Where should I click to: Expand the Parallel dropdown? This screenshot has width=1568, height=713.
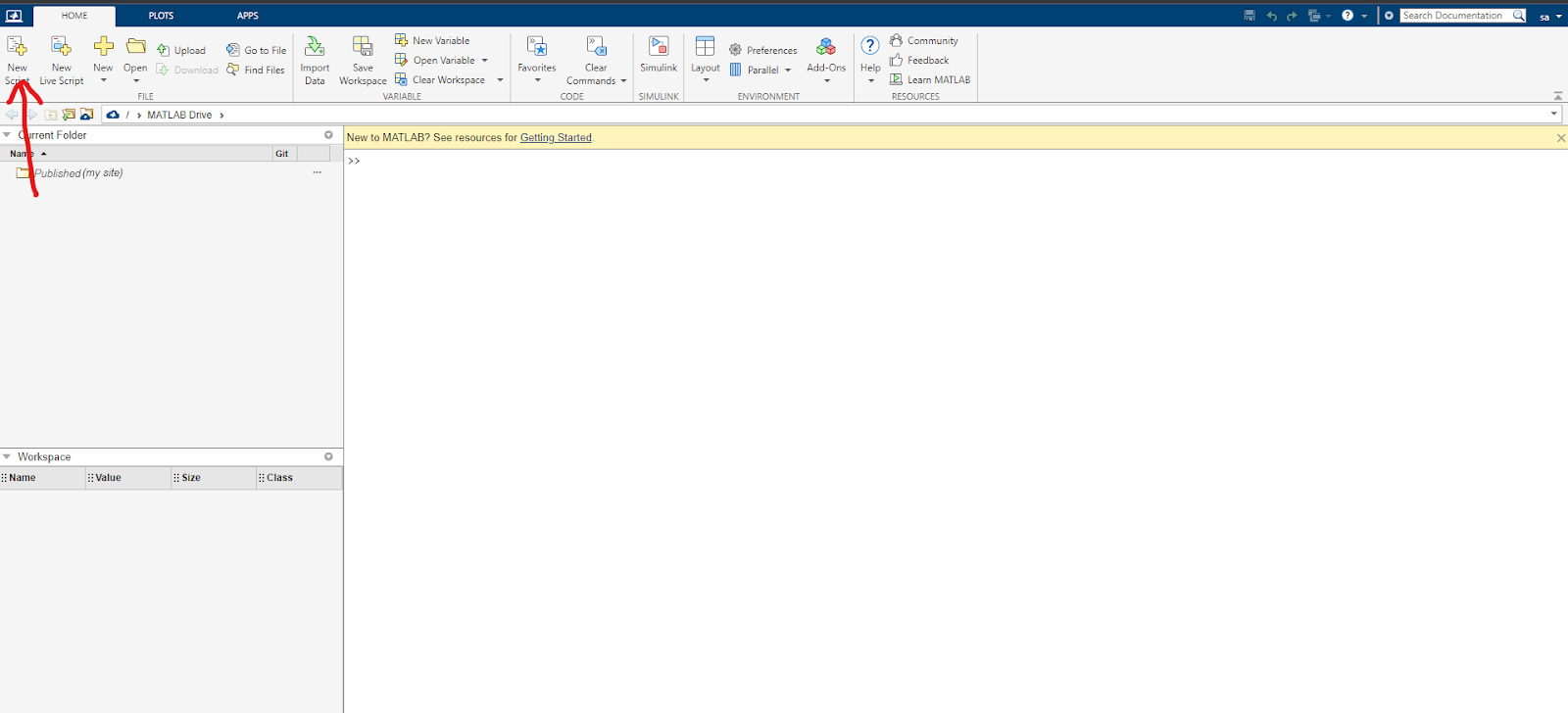click(787, 71)
